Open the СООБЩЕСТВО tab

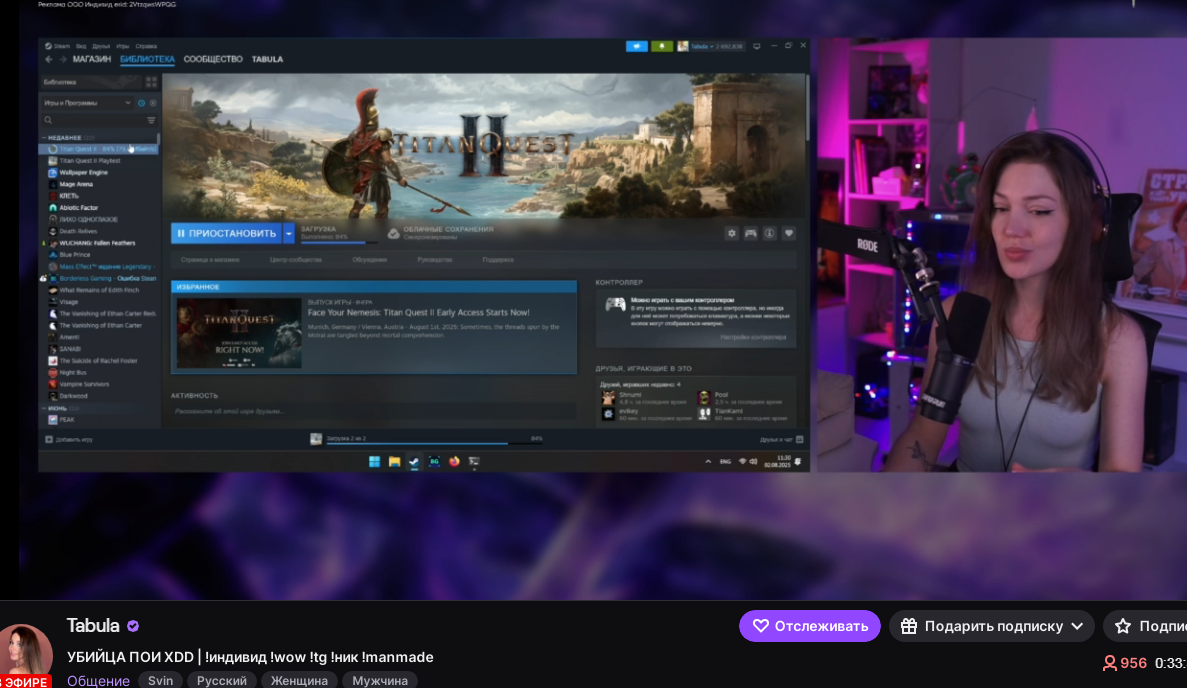pyautogui.click(x=213, y=59)
